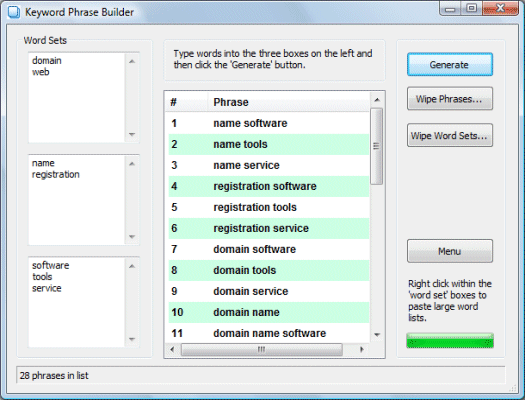Image resolution: width=525 pixels, height=400 pixels.
Task: Click the horizontal scrollbar right arrow
Action: click(x=362, y=349)
